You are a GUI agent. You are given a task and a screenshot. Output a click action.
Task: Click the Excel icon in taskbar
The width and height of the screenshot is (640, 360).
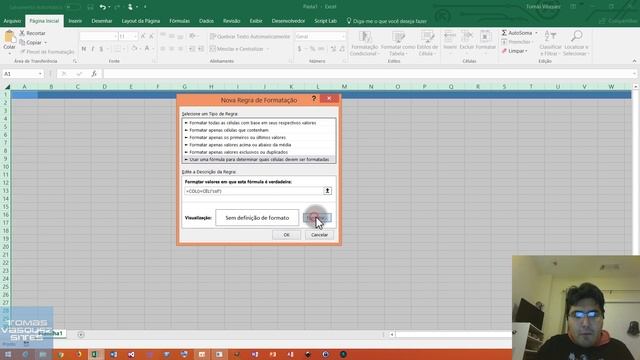(x=94, y=354)
